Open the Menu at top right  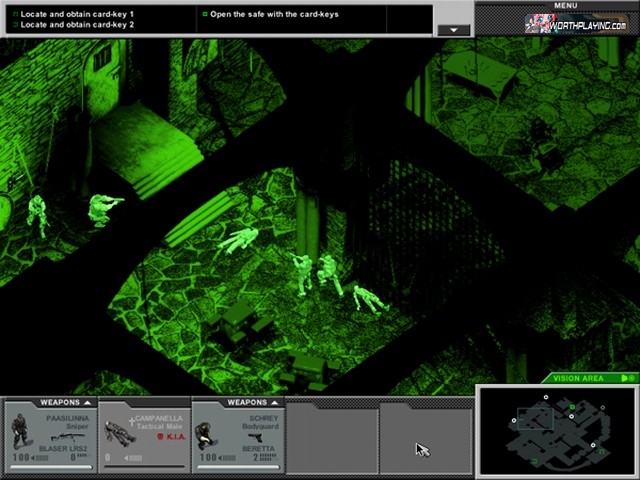tap(565, 6)
